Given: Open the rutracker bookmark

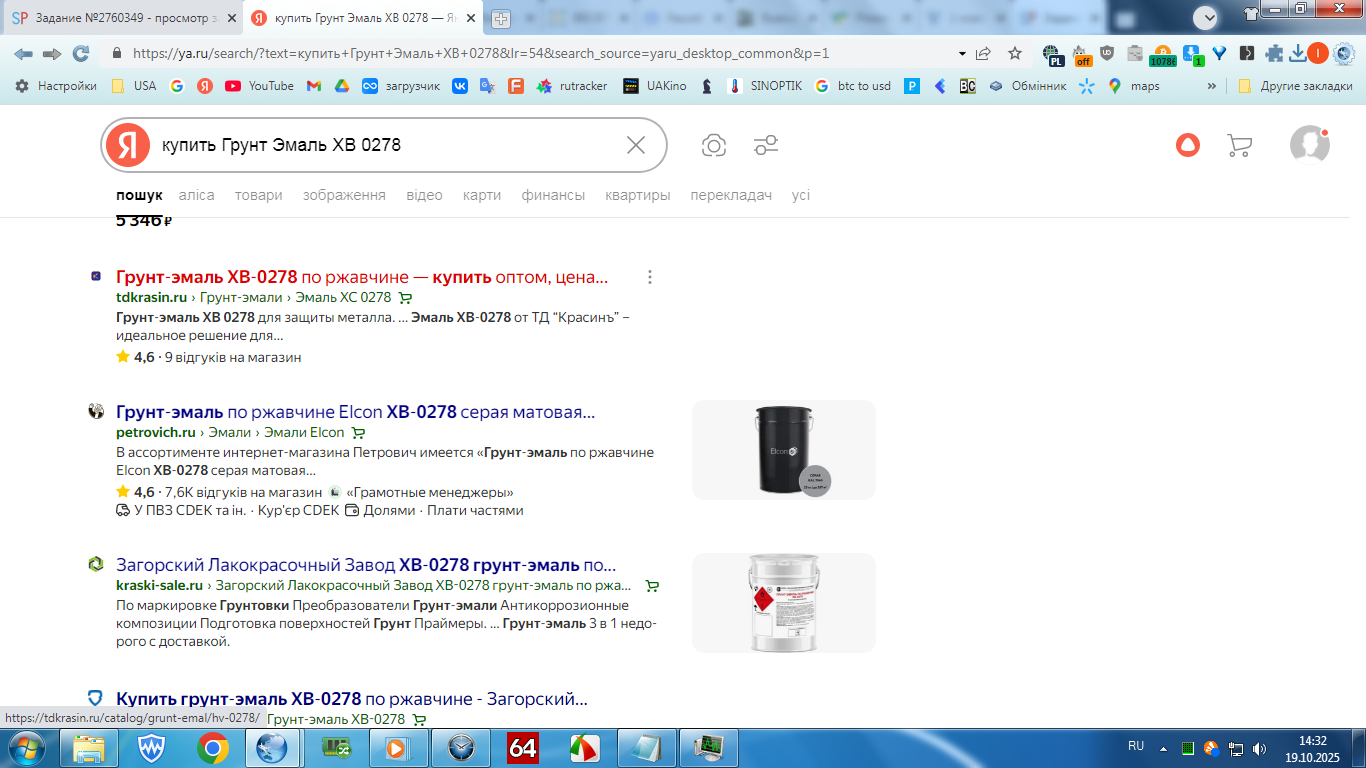Looking at the screenshot, I should point(572,86).
